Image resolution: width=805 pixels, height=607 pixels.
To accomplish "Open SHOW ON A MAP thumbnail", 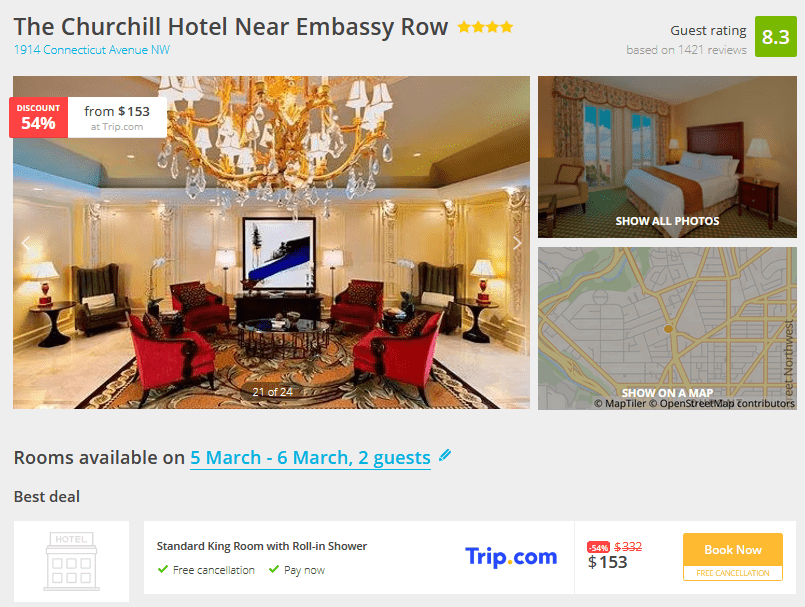I will 667,329.
